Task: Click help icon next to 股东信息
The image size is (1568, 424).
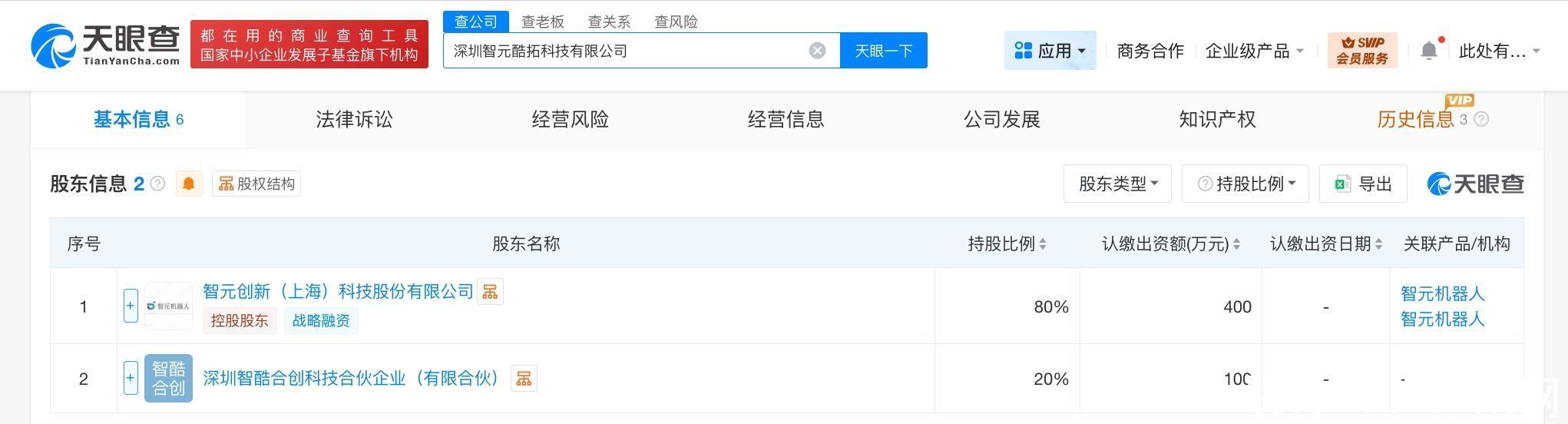Action: click(x=158, y=184)
